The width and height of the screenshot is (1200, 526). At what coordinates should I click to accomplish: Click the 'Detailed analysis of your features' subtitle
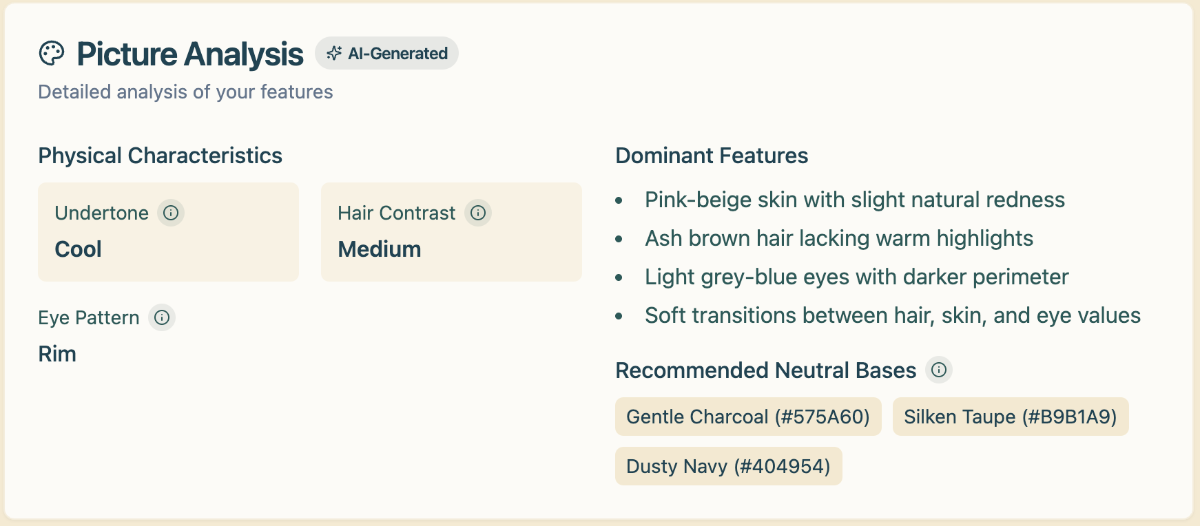coord(185,92)
